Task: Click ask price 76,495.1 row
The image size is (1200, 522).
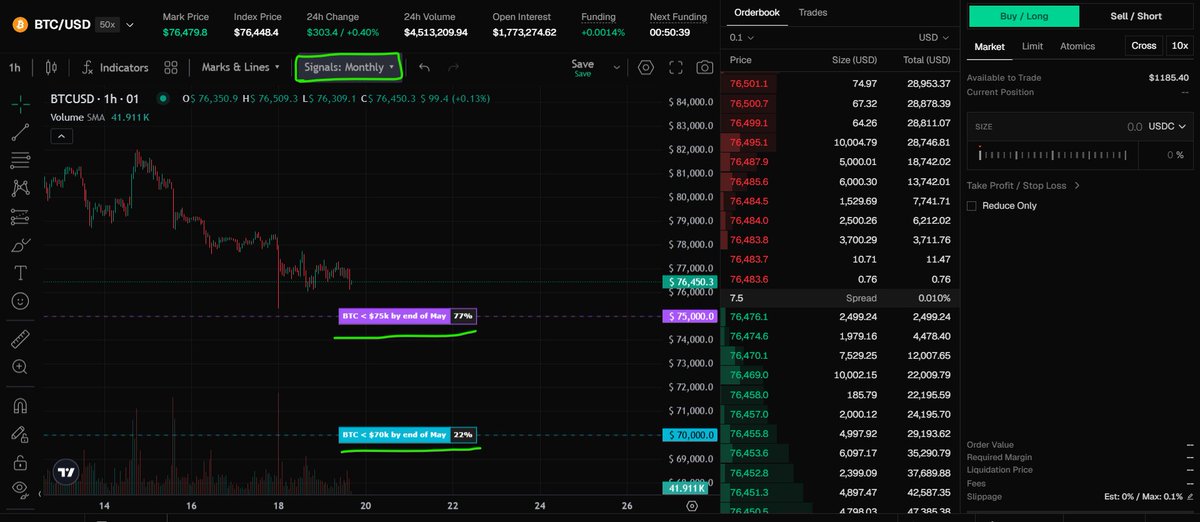Action: click(x=838, y=143)
